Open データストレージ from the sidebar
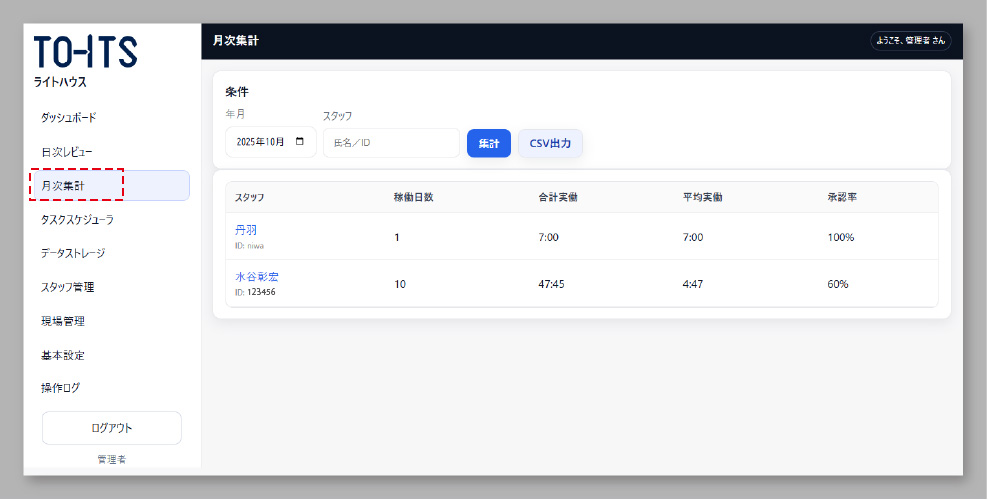Screen dimensions: 988x500 pyautogui.click(x=73, y=254)
